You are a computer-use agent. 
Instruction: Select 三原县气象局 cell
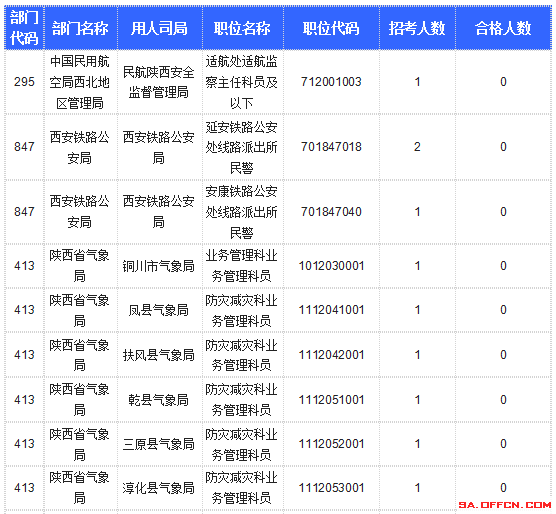coord(159,444)
